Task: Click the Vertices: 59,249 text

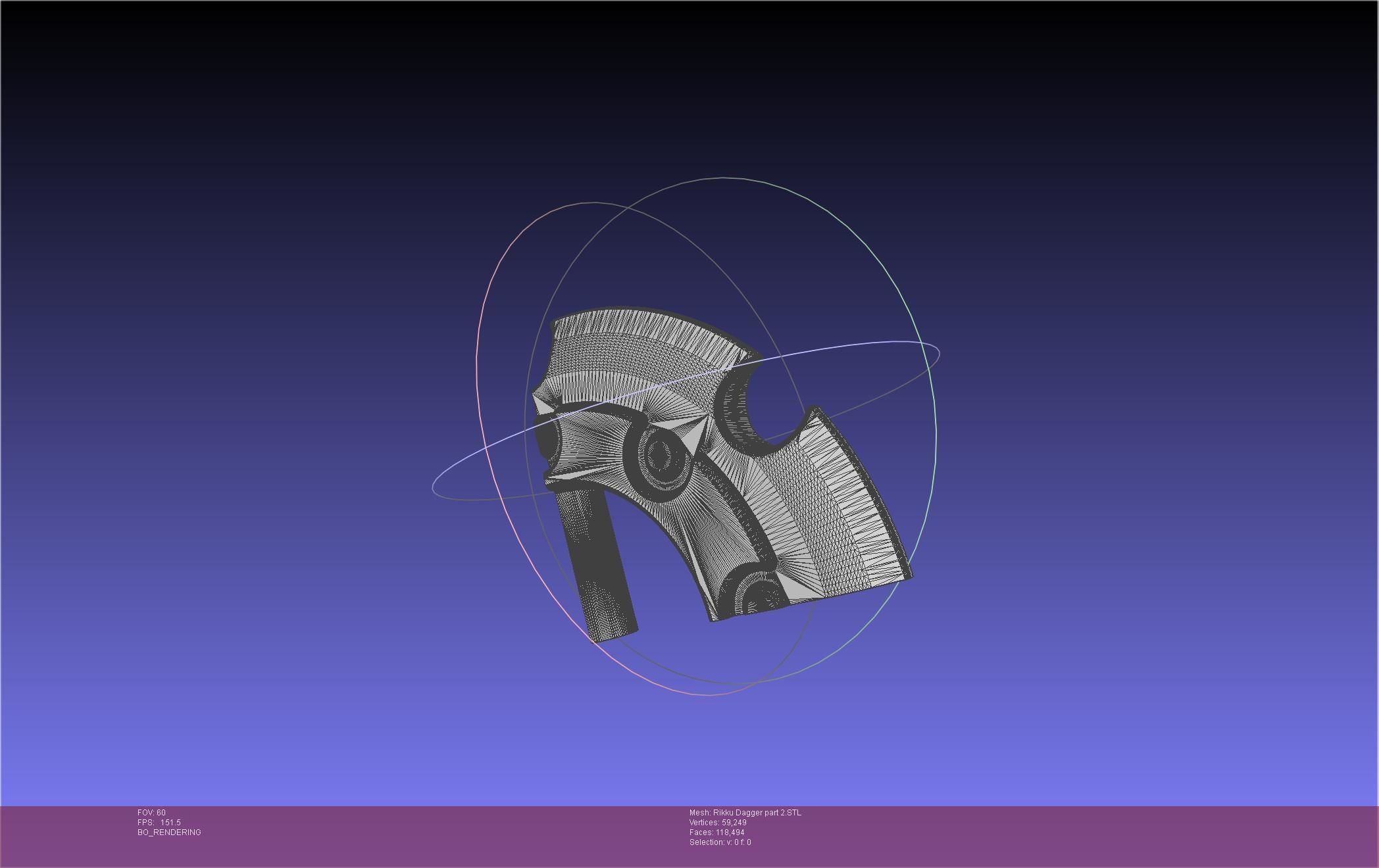Action: 718,823
